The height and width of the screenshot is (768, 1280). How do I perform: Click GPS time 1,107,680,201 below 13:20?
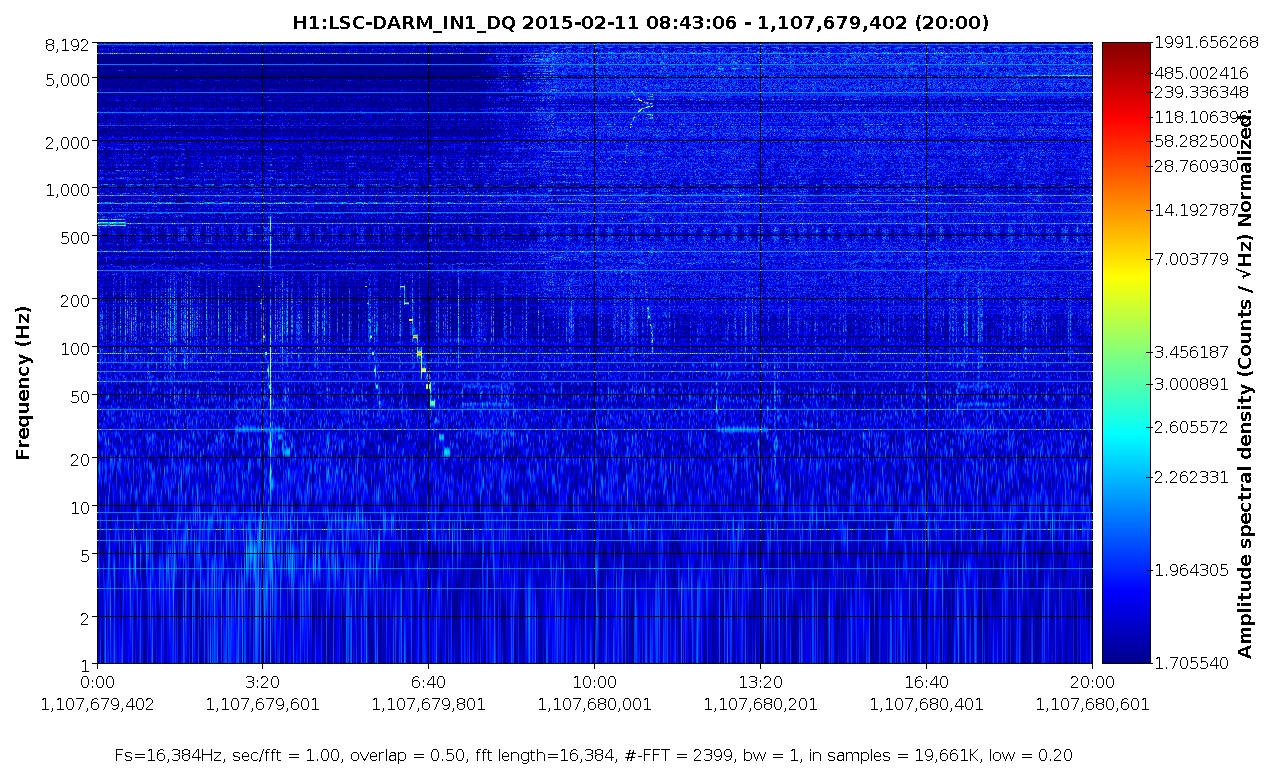point(761,704)
